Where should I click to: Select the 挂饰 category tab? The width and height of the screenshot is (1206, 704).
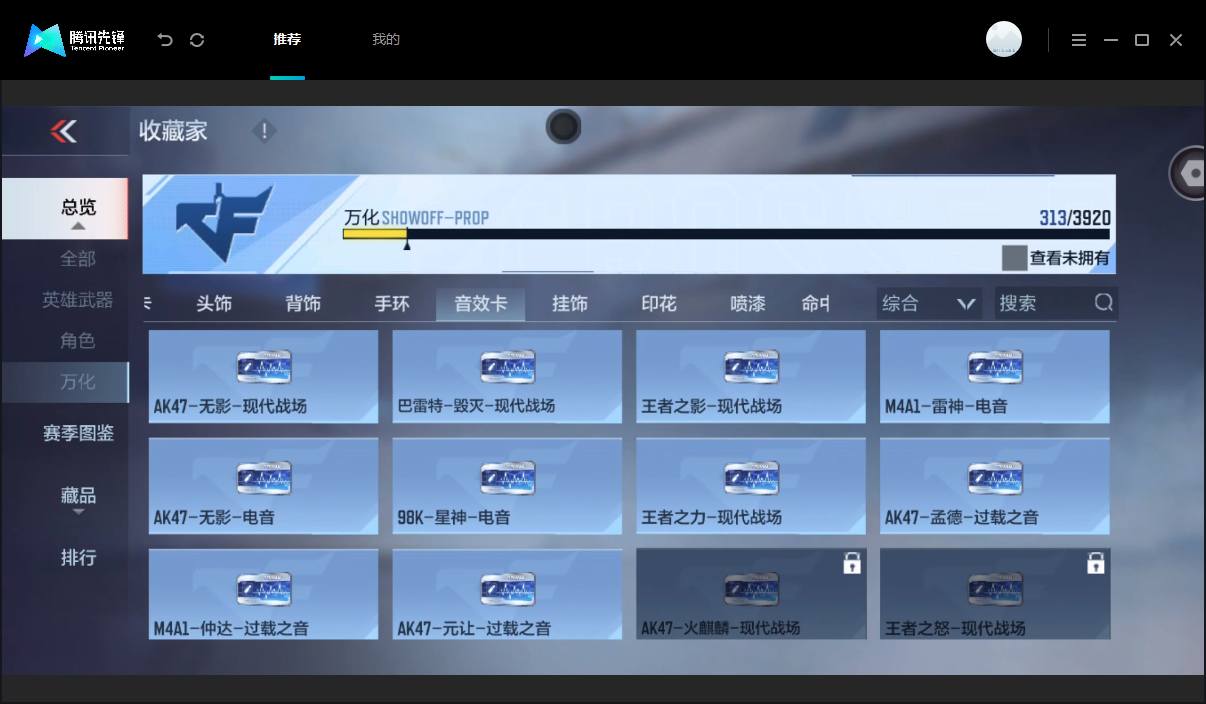(x=570, y=303)
